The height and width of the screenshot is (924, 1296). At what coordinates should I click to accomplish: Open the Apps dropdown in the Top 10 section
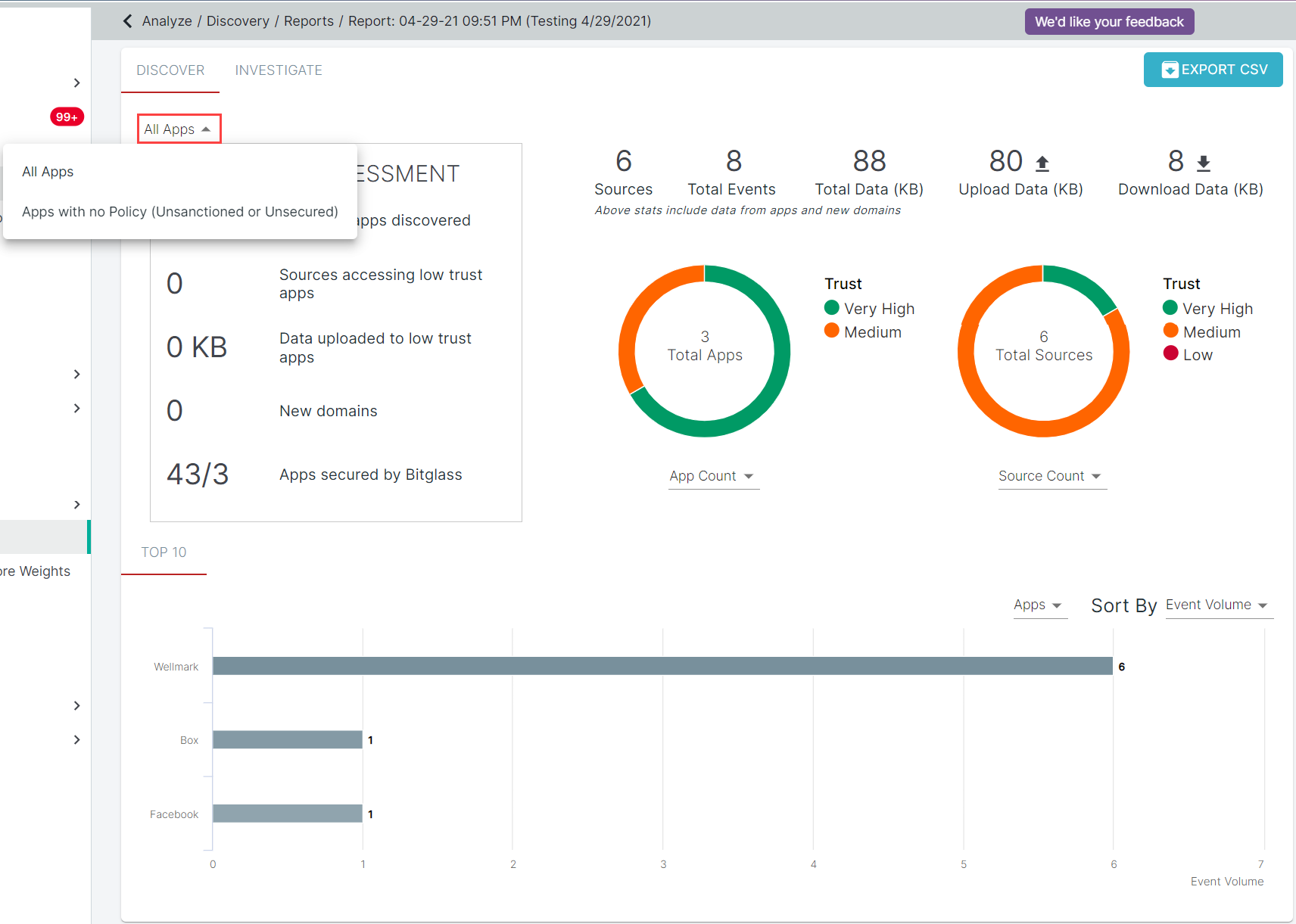tap(1039, 605)
